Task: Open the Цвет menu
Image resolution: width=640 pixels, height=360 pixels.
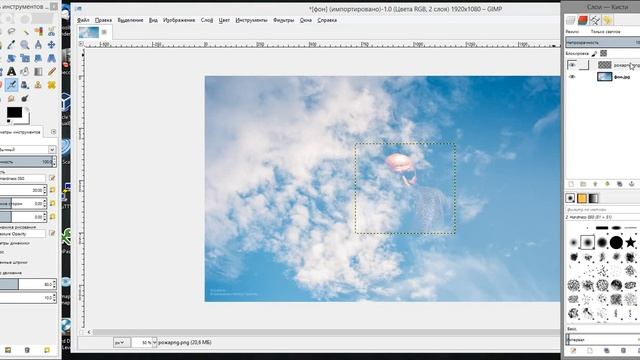Action: [x=224, y=20]
